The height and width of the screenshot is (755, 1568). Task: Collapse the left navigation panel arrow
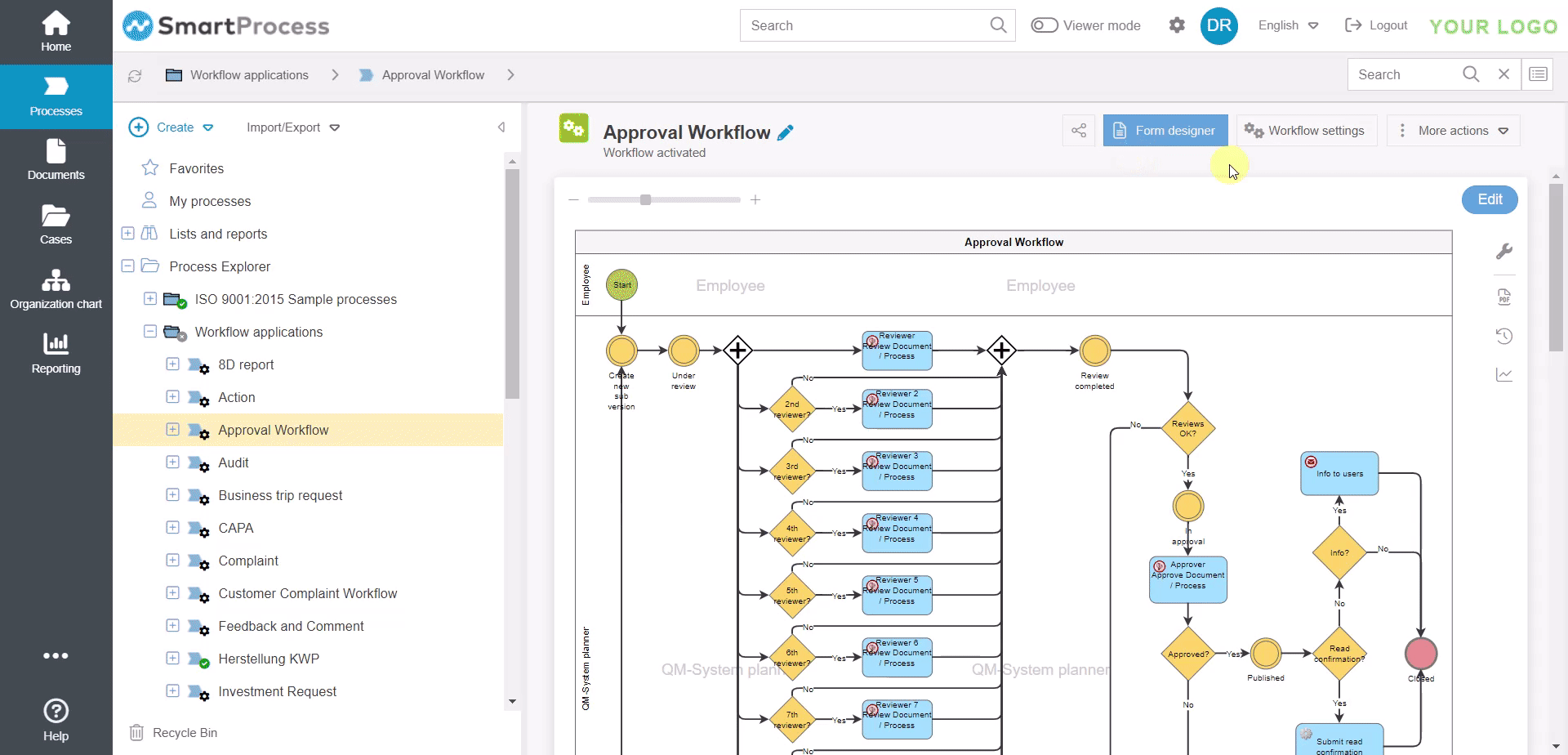501,127
